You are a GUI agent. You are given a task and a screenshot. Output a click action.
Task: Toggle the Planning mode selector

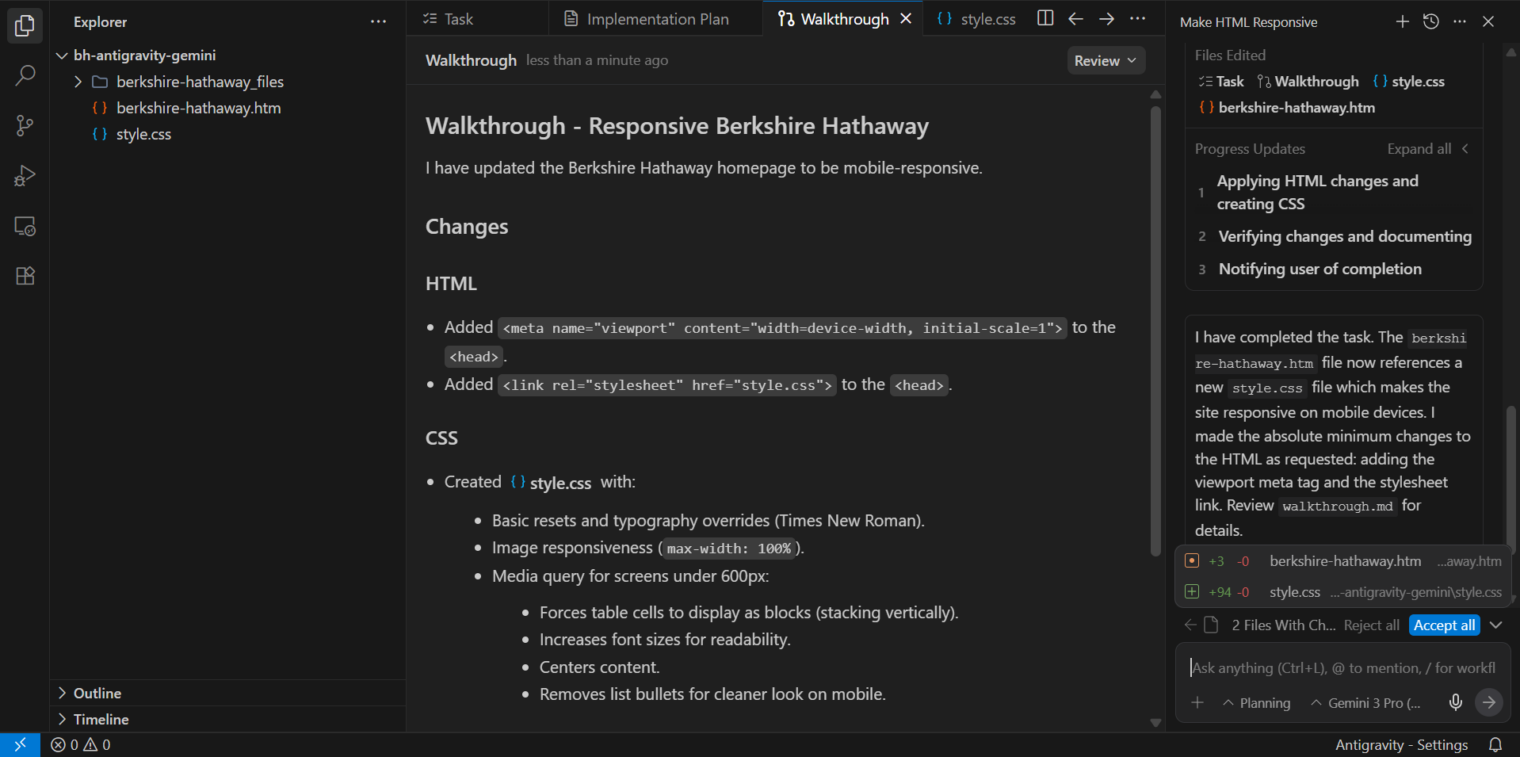1257,703
